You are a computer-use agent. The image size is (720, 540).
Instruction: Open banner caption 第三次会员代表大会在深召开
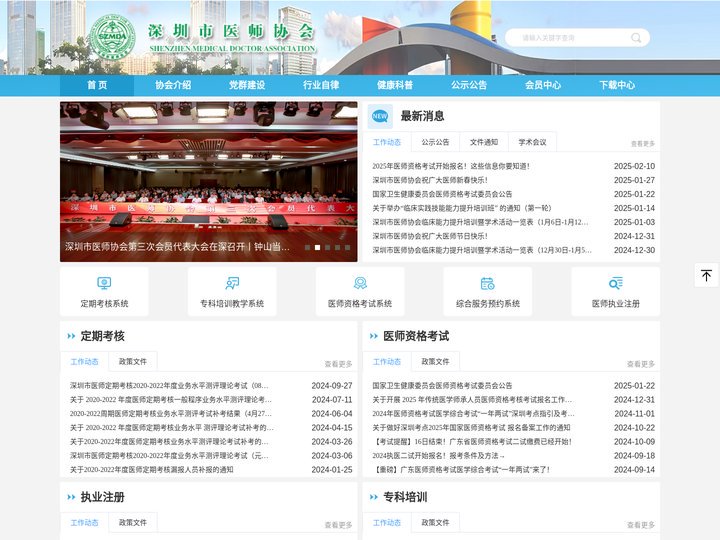pos(177,247)
